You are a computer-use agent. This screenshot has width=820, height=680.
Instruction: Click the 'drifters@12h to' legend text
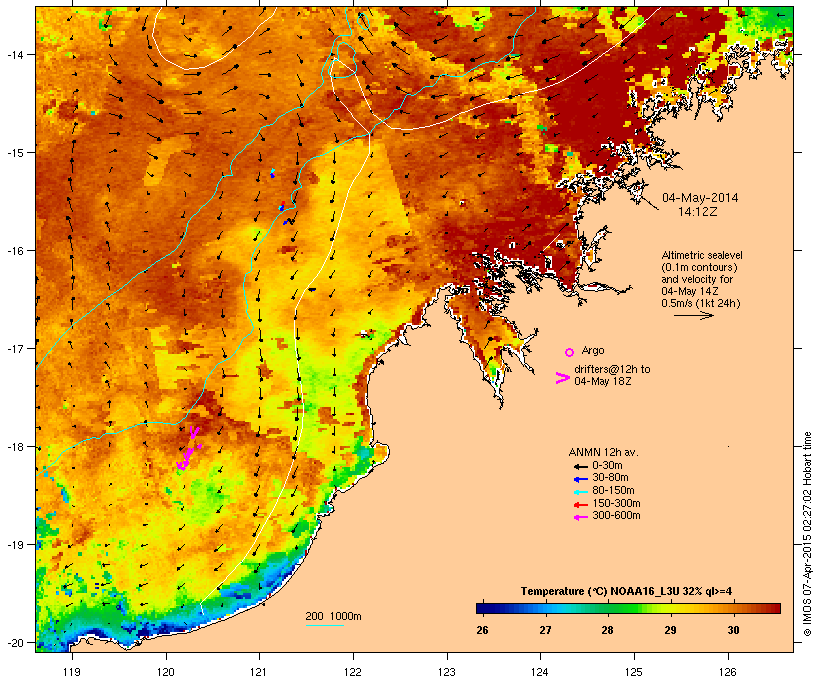612,369
